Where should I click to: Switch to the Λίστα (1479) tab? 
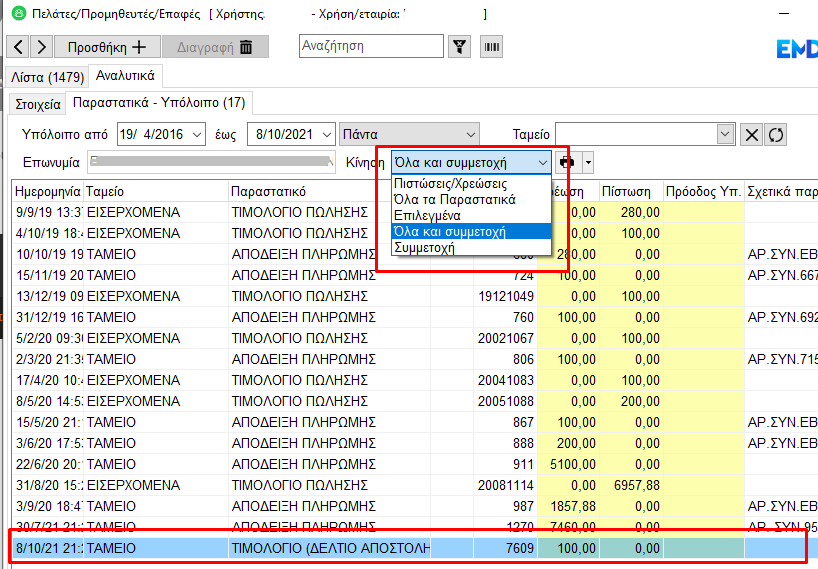(47, 77)
